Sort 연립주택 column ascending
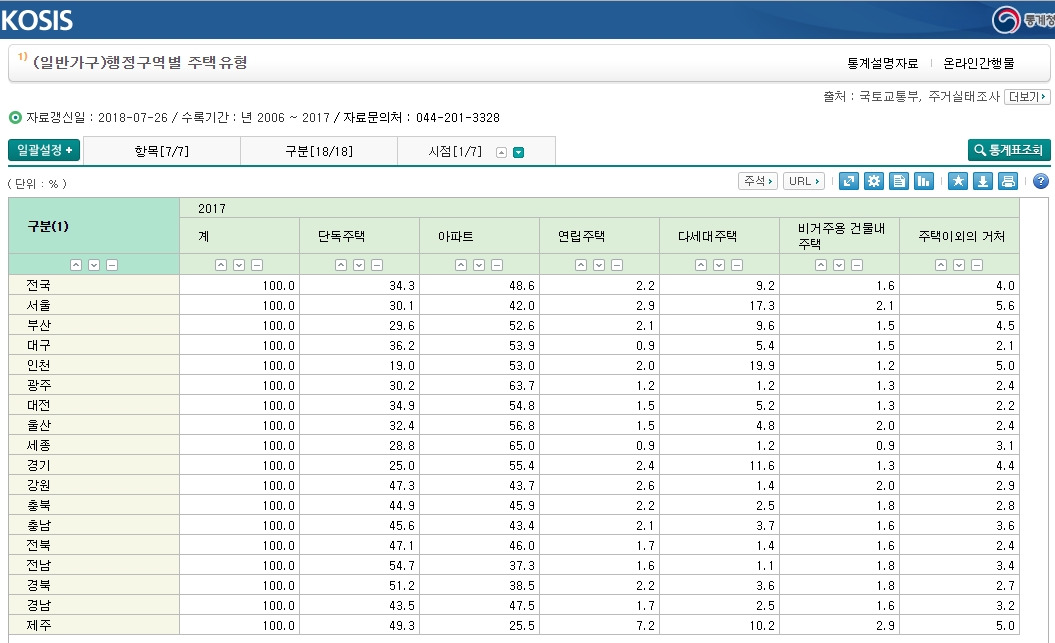Viewport: 1055px width, 643px height. pyautogui.click(x=581, y=265)
